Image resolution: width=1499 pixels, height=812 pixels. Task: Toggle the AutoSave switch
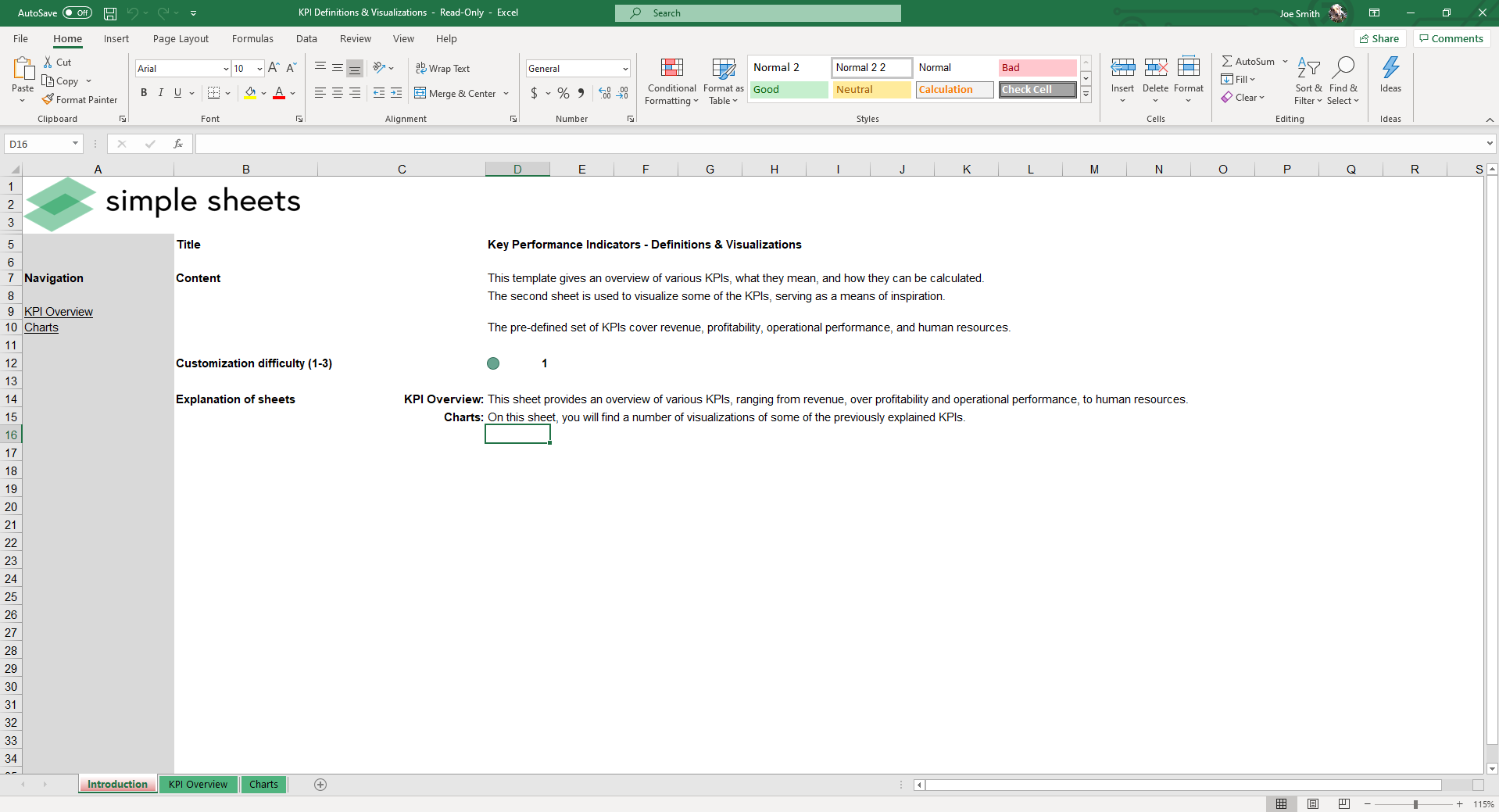click(77, 13)
